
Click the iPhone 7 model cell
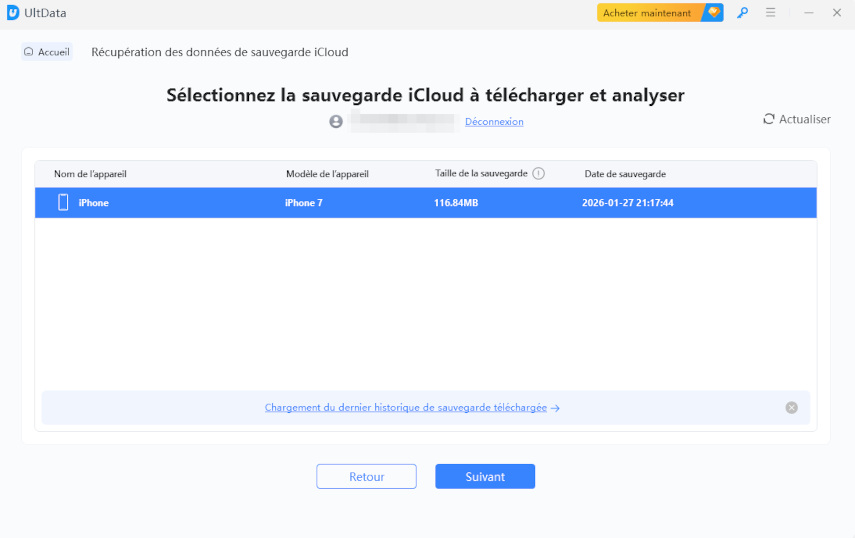[304, 203]
